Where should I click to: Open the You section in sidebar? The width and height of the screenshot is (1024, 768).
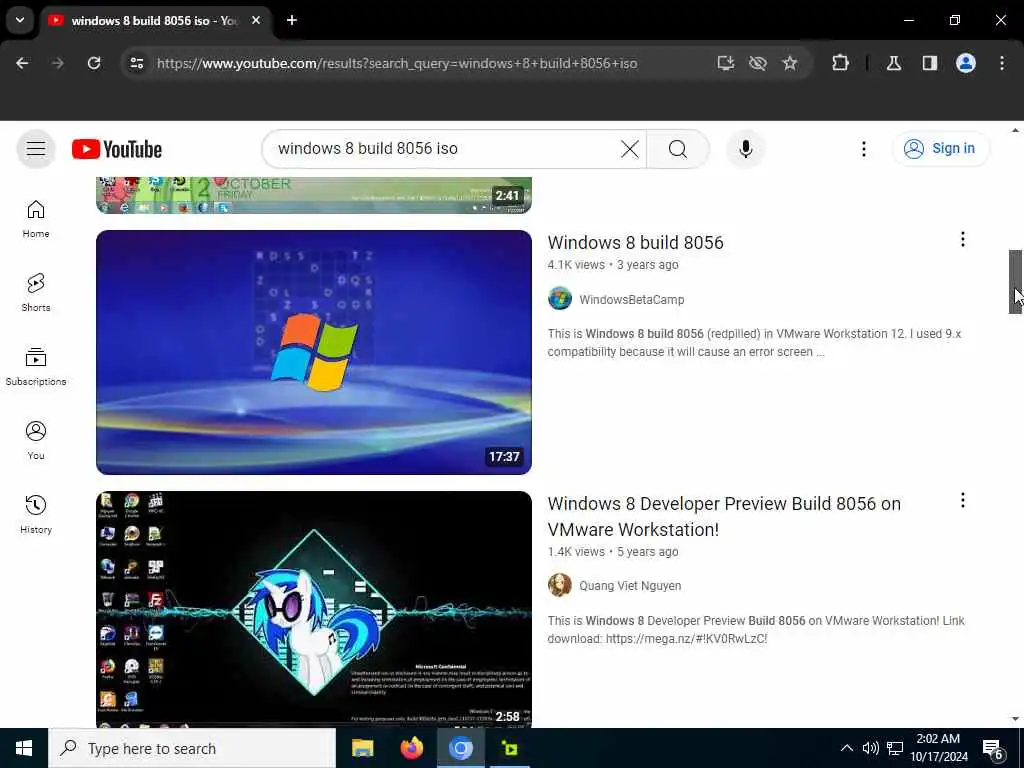(36, 441)
